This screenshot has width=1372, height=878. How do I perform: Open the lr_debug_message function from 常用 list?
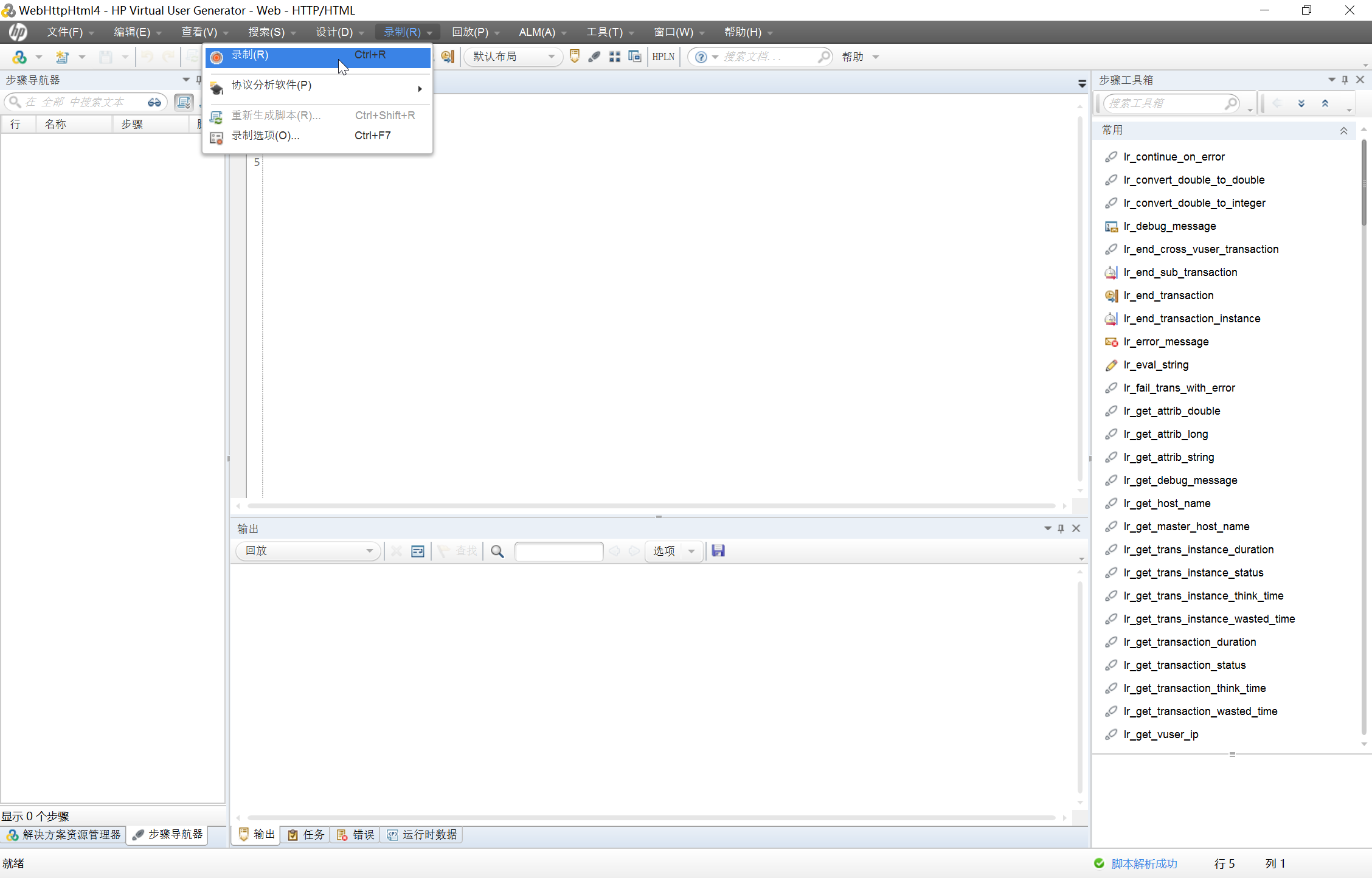[1169, 226]
